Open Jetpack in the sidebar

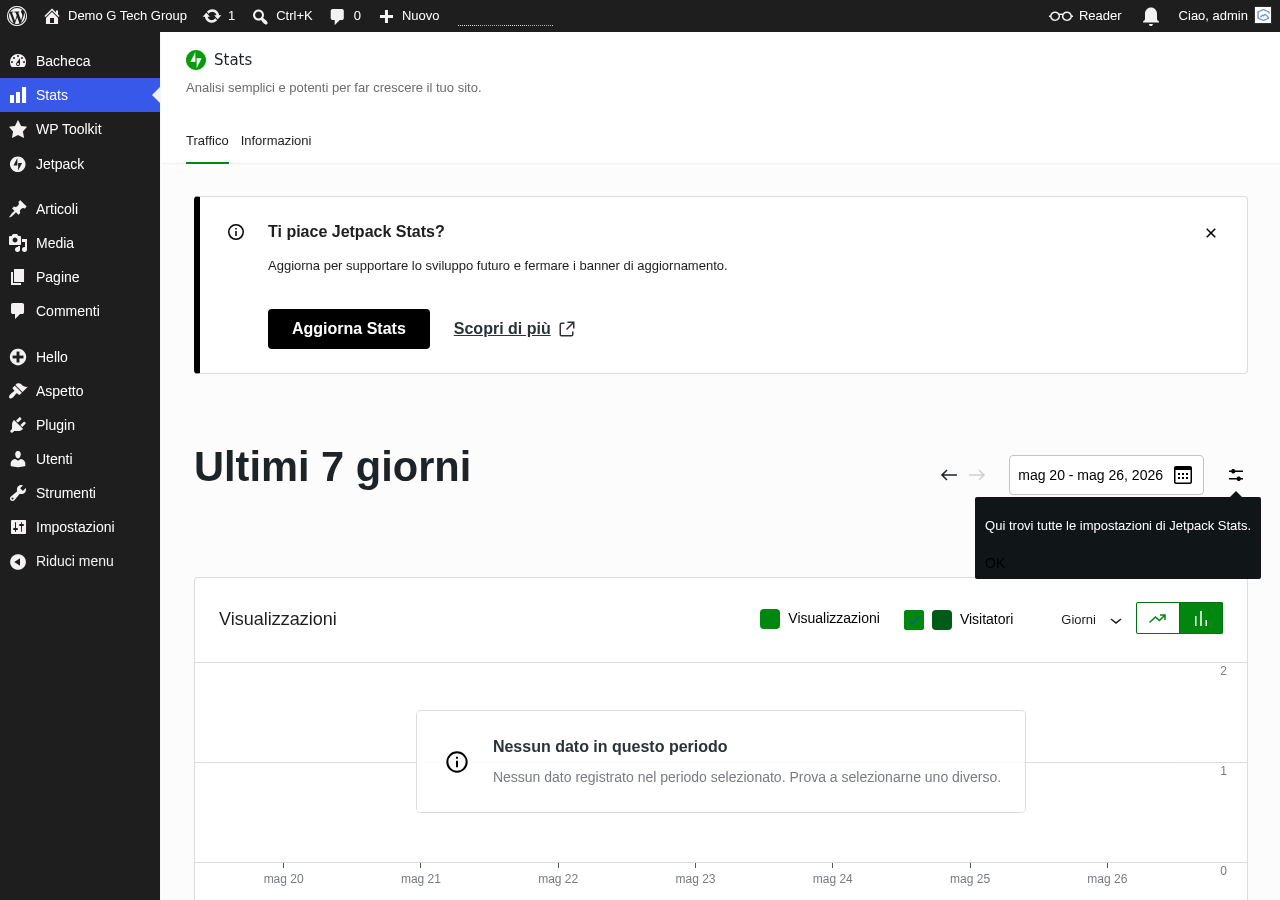pos(80,164)
